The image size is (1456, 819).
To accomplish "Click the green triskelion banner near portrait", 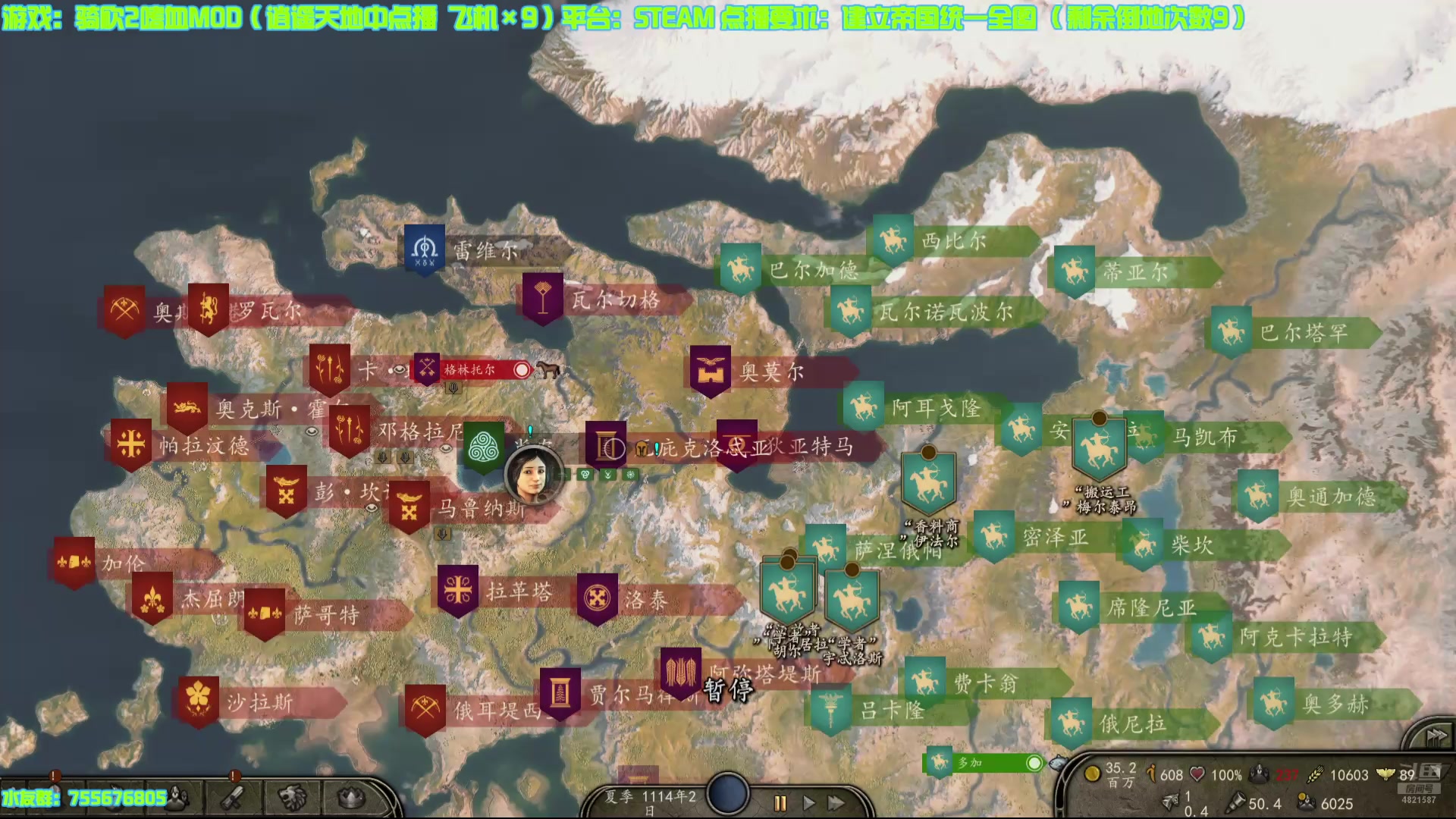I will [x=484, y=447].
